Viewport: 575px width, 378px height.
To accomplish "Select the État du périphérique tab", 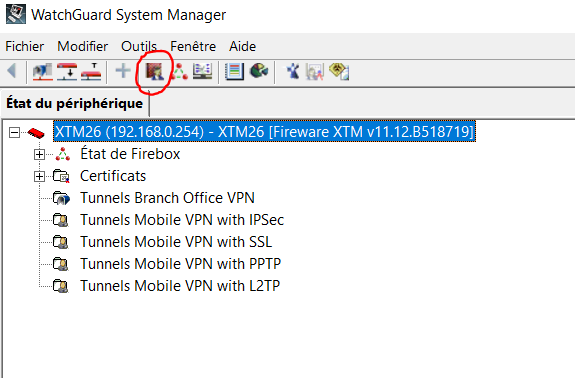I will pyautogui.click(x=74, y=103).
